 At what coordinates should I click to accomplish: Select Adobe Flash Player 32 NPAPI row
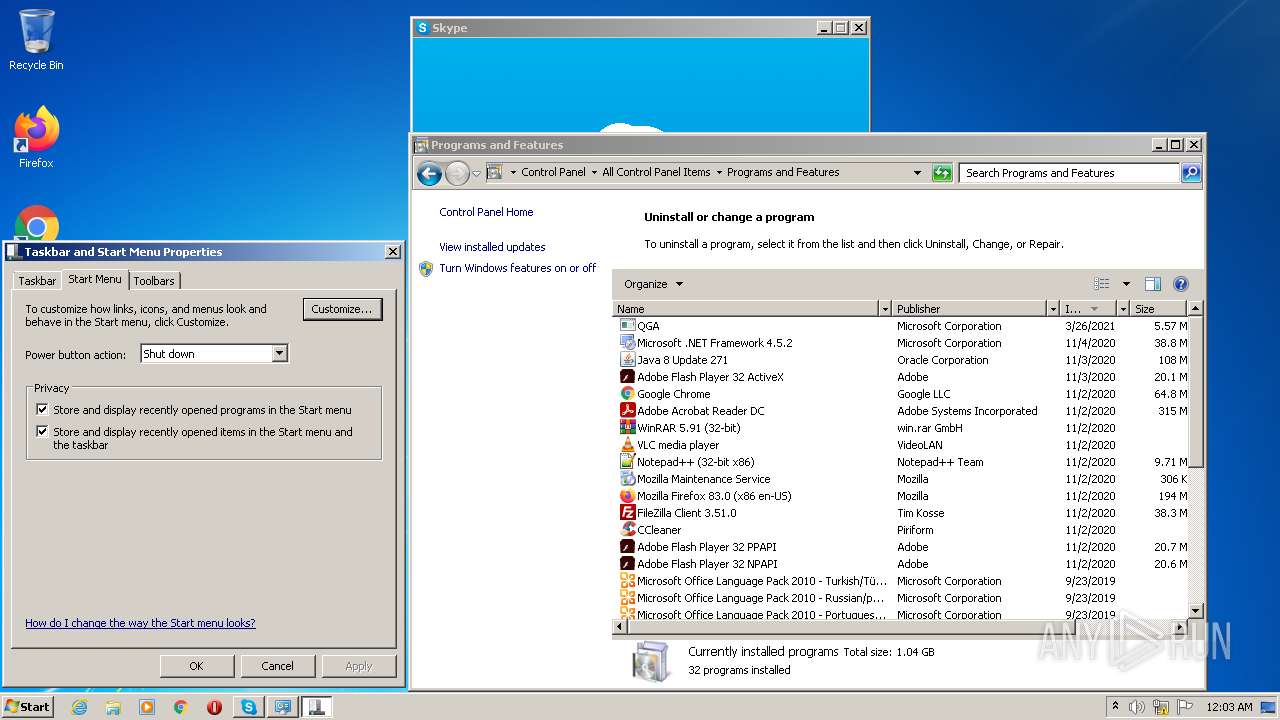click(x=900, y=564)
